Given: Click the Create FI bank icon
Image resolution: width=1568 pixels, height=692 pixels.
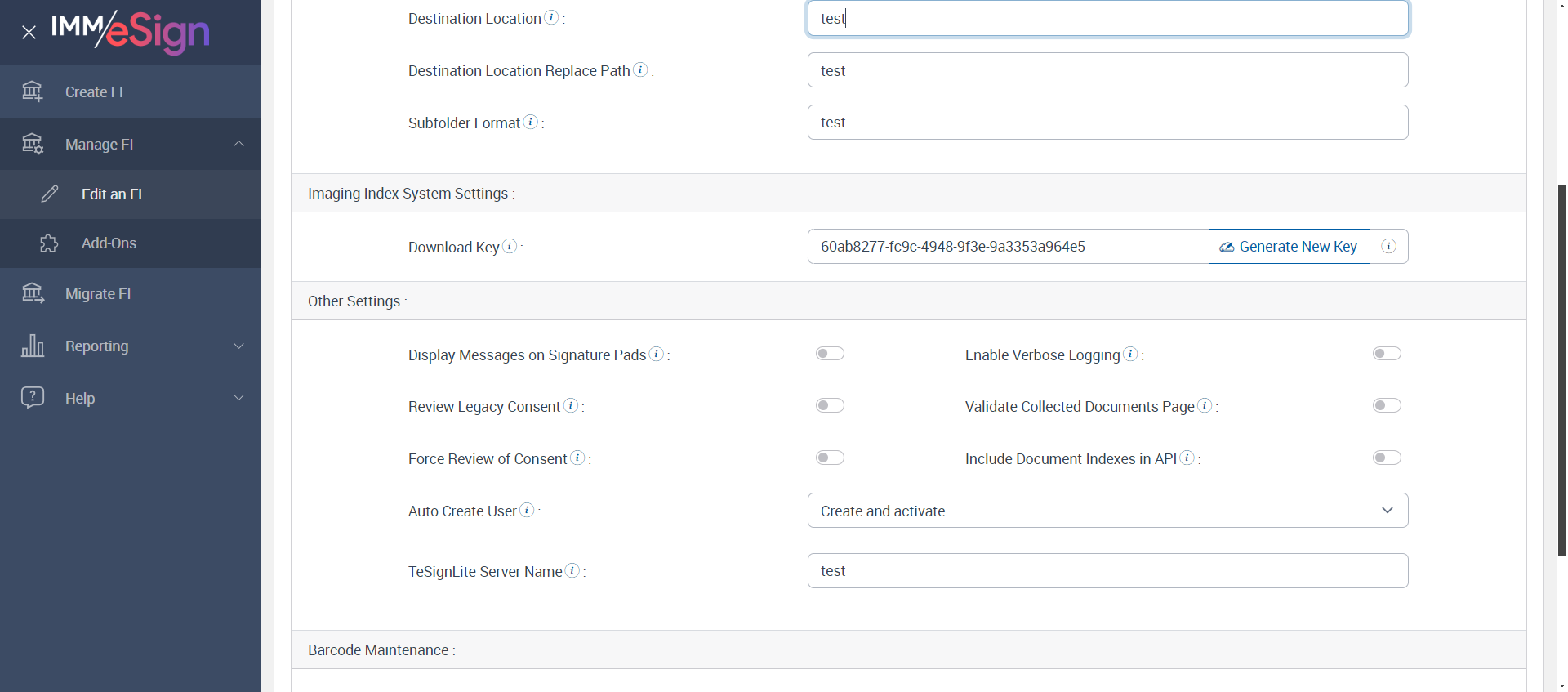Looking at the screenshot, I should (x=33, y=92).
